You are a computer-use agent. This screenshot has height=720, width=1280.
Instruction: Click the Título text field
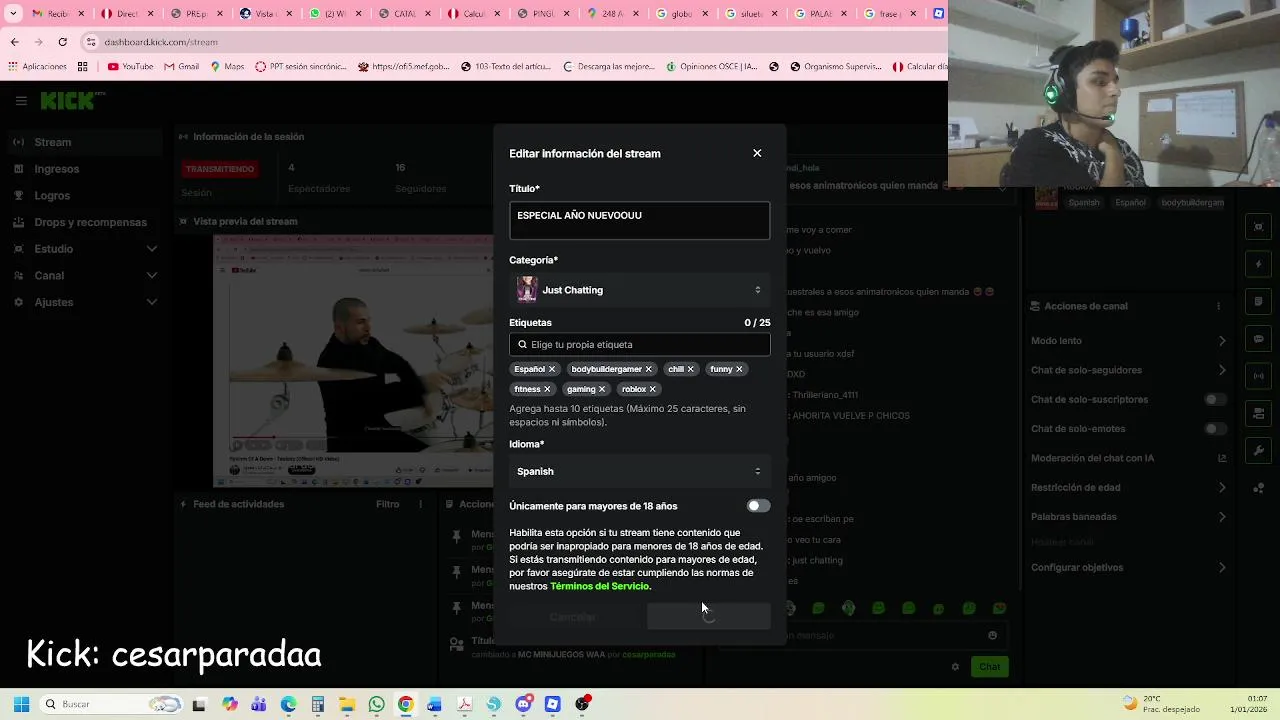[x=639, y=221]
